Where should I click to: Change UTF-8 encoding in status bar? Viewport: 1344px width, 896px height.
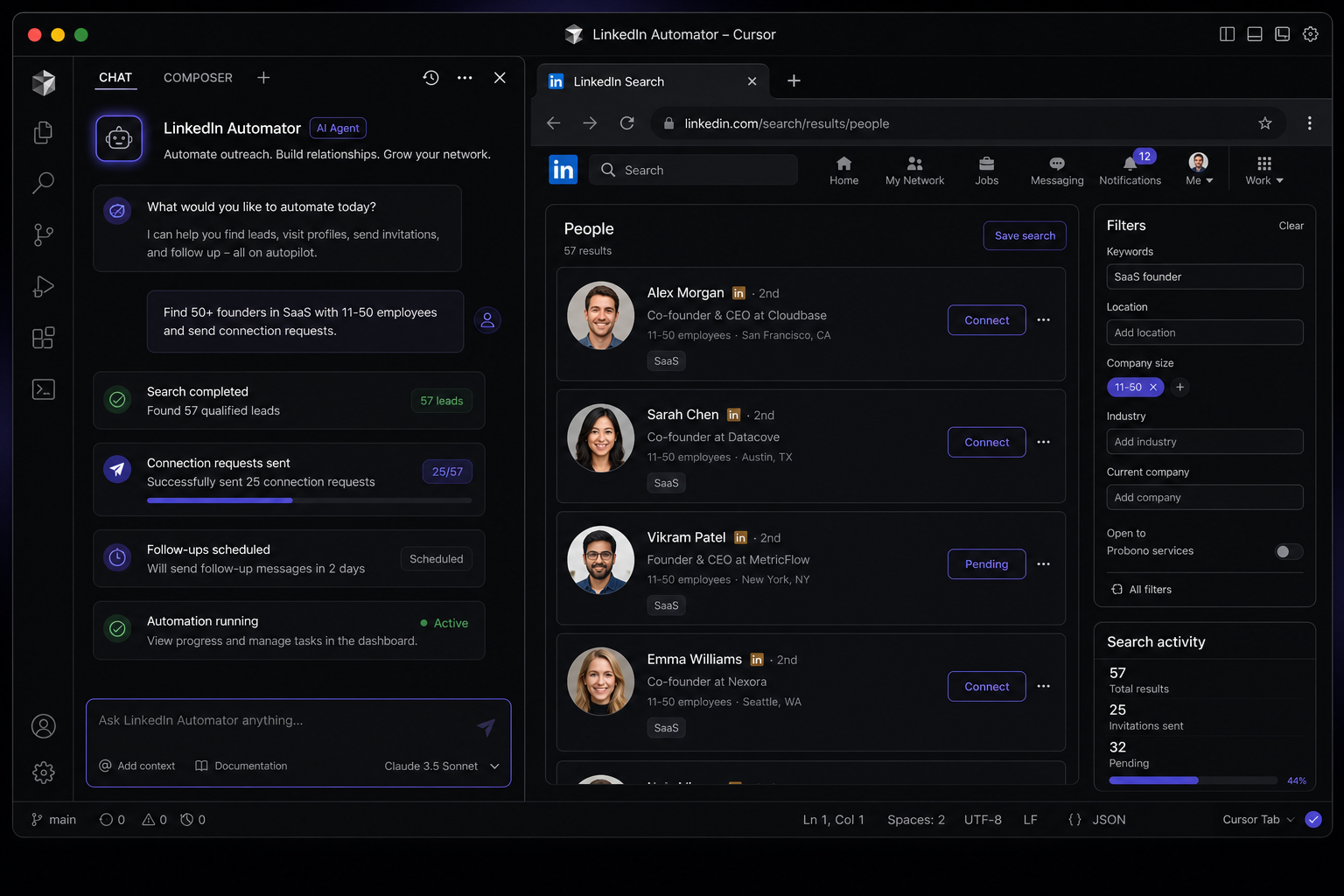983,820
